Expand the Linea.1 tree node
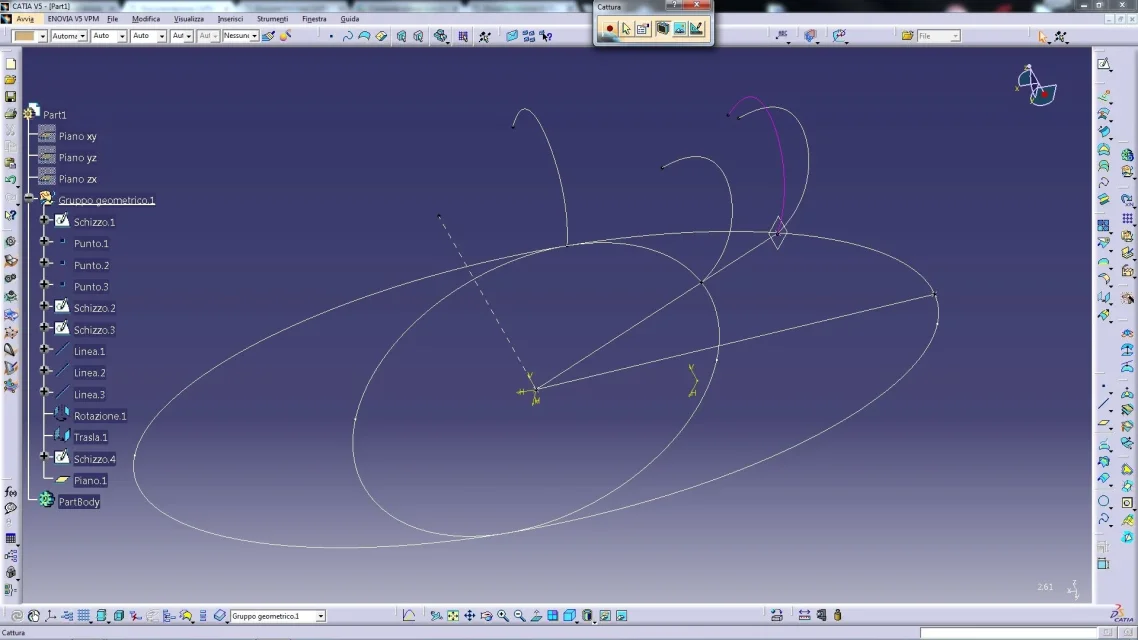 pyautogui.click(x=44, y=348)
